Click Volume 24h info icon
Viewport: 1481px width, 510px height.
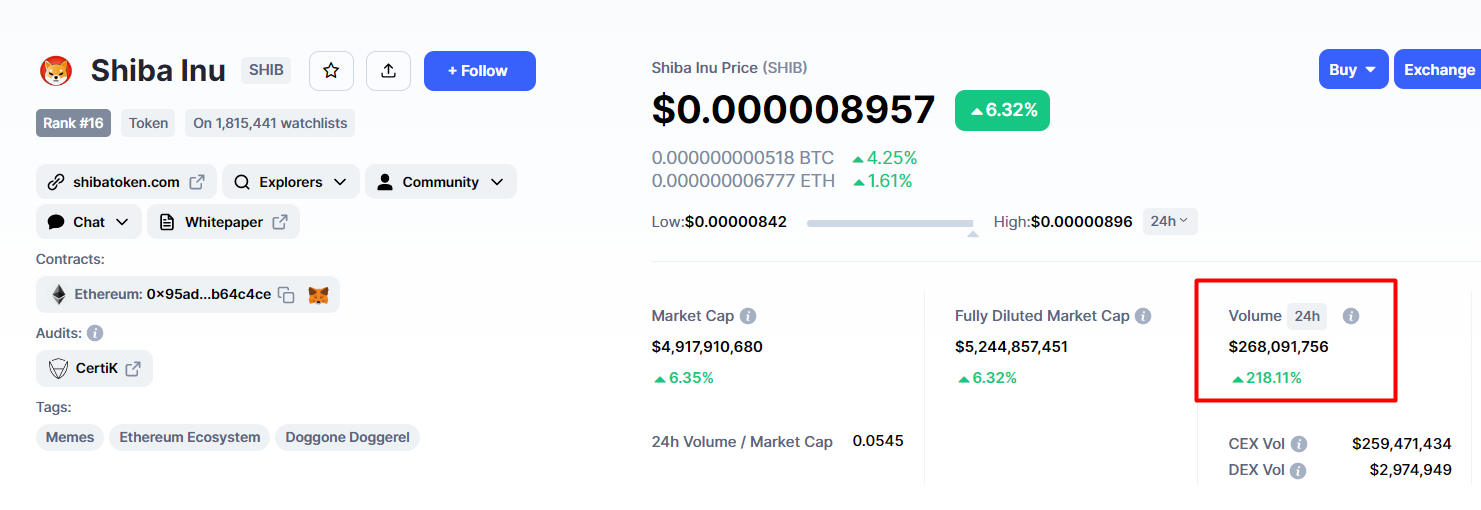click(x=1351, y=316)
